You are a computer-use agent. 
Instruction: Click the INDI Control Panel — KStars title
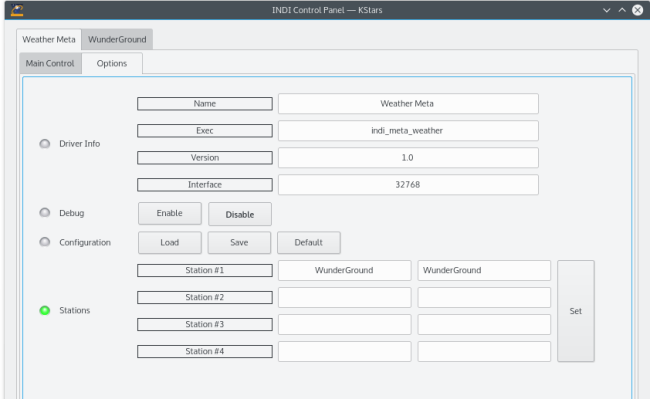click(327, 10)
